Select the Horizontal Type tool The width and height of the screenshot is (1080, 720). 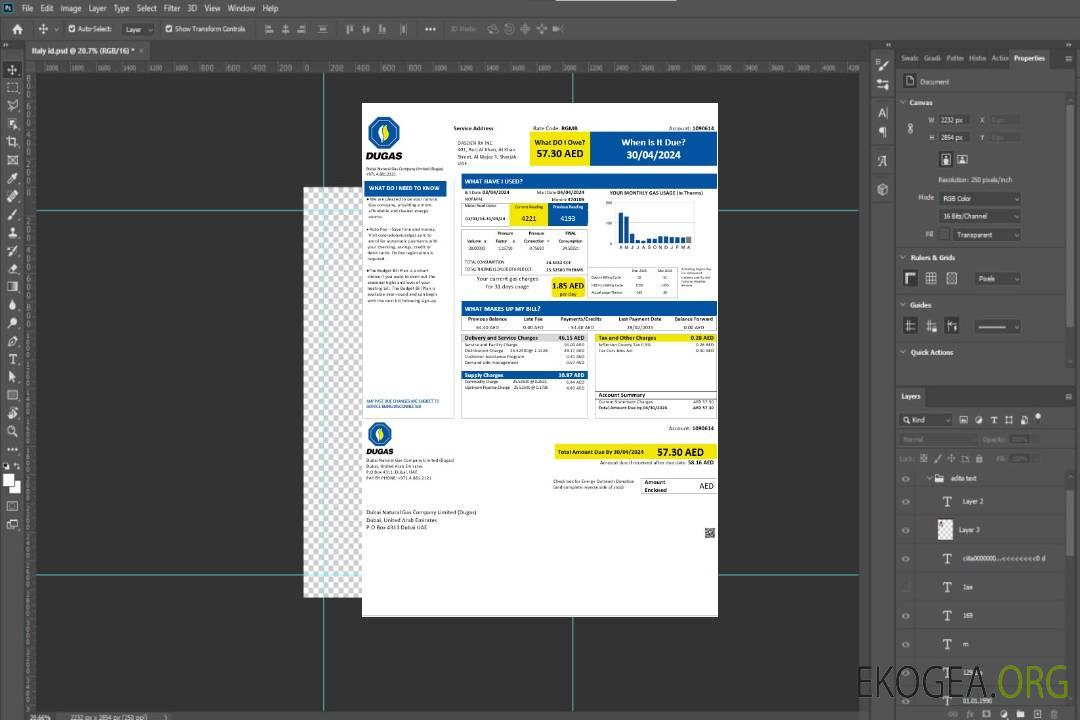pos(12,359)
